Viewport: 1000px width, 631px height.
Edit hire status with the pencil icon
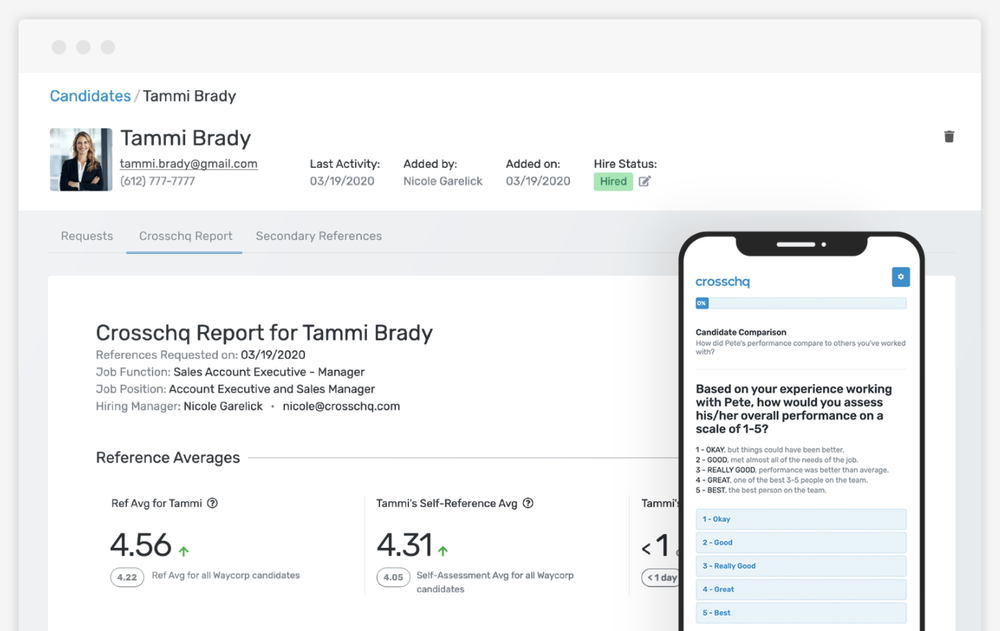click(x=645, y=181)
